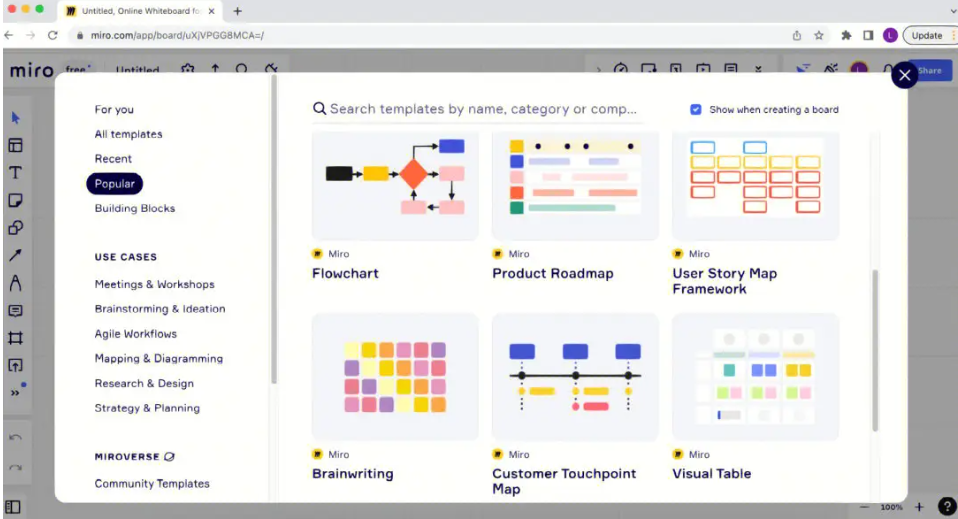
Task: Open a new browser tab
Action: pos(238,11)
